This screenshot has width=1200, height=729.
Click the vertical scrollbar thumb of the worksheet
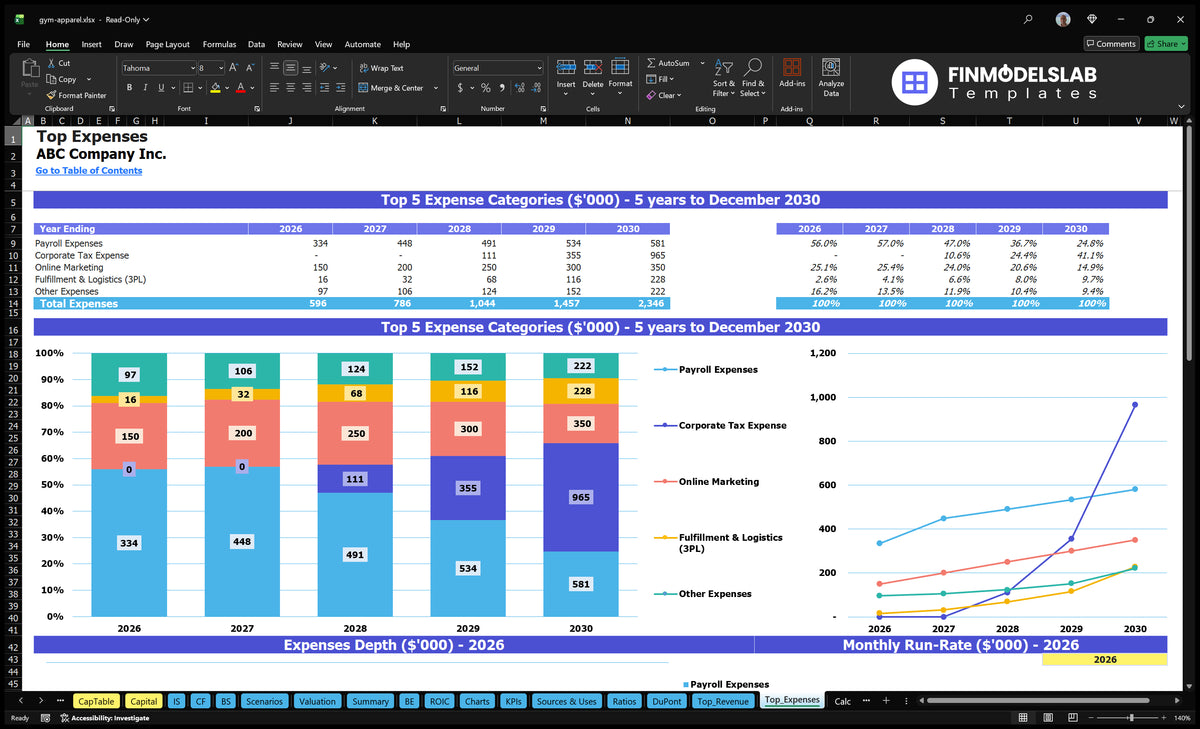[x=1189, y=245]
